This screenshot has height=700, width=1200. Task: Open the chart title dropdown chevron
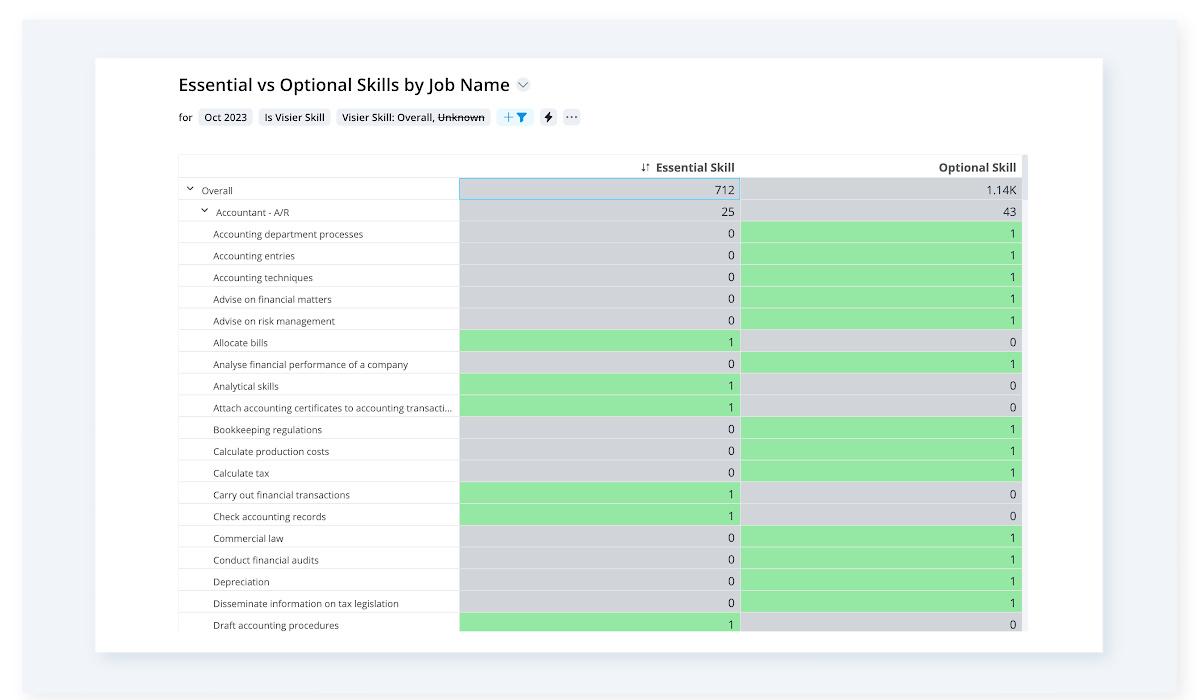tap(523, 85)
